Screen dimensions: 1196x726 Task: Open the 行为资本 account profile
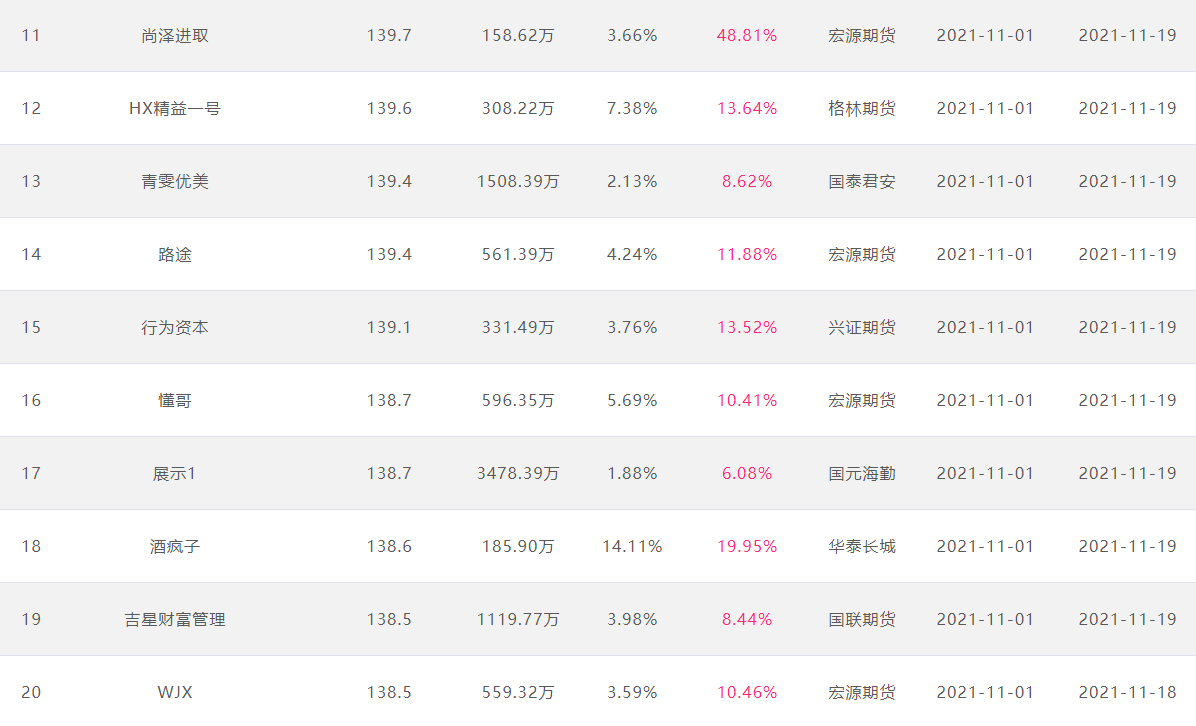[175, 327]
